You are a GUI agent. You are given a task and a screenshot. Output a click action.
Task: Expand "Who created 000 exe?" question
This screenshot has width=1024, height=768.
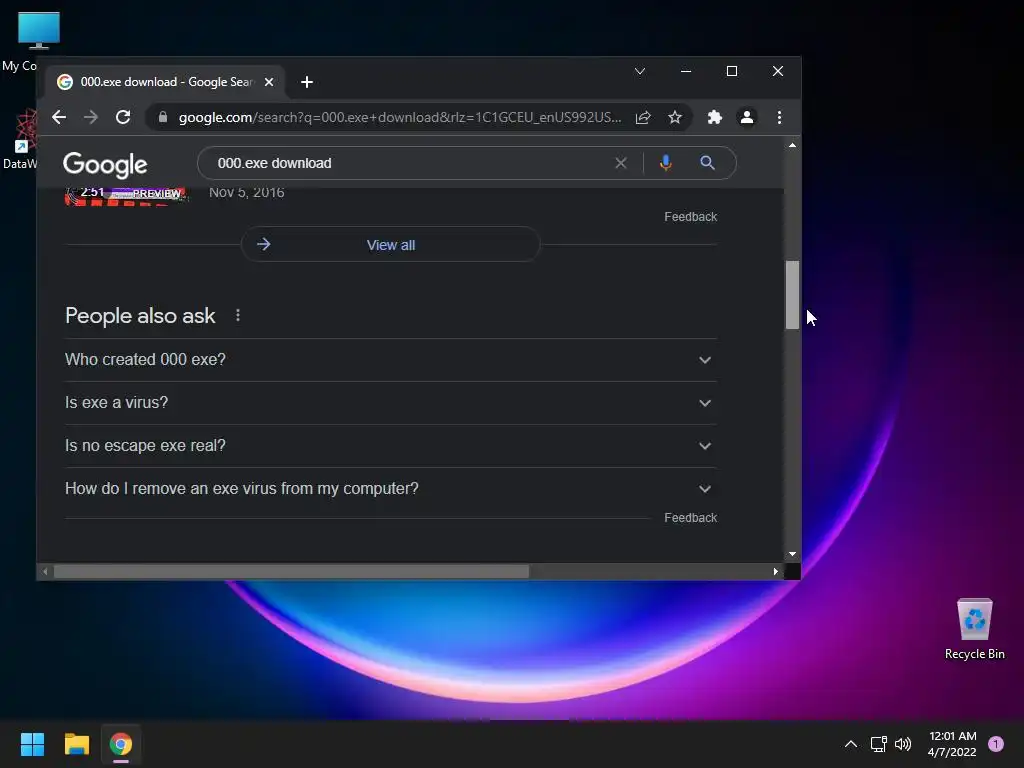pyautogui.click(x=391, y=360)
